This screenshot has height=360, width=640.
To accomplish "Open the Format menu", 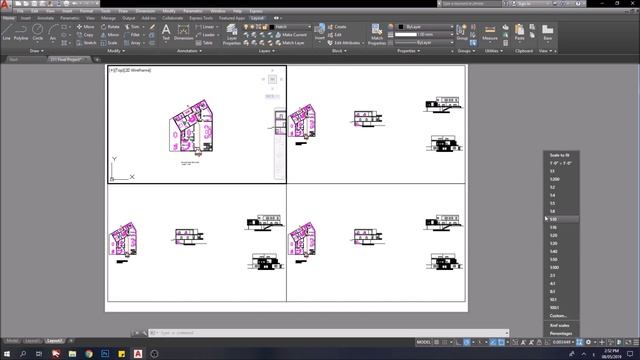I will (86, 11).
